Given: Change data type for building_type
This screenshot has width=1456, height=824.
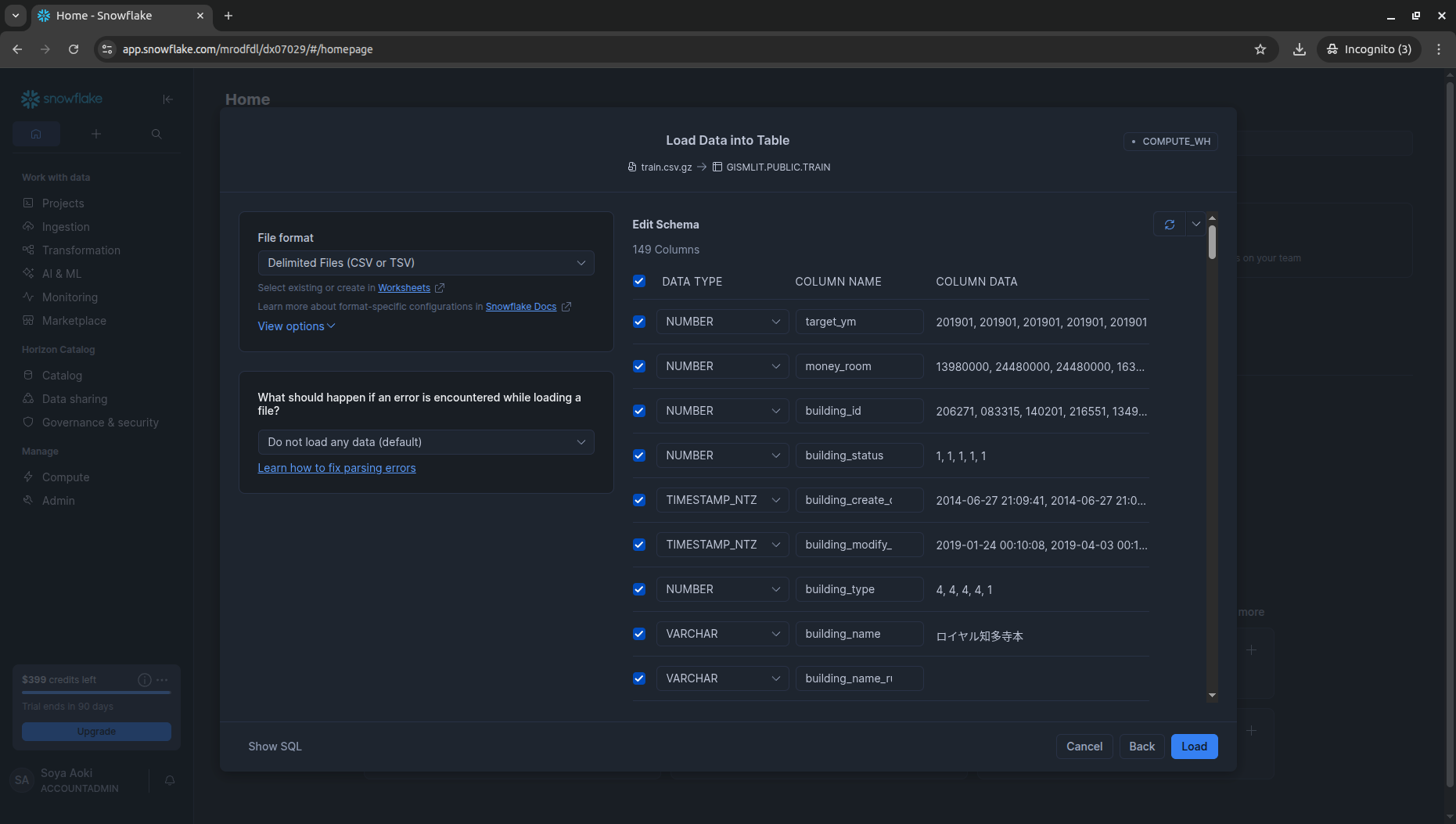Looking at the screenshot, I should (721, 589).
